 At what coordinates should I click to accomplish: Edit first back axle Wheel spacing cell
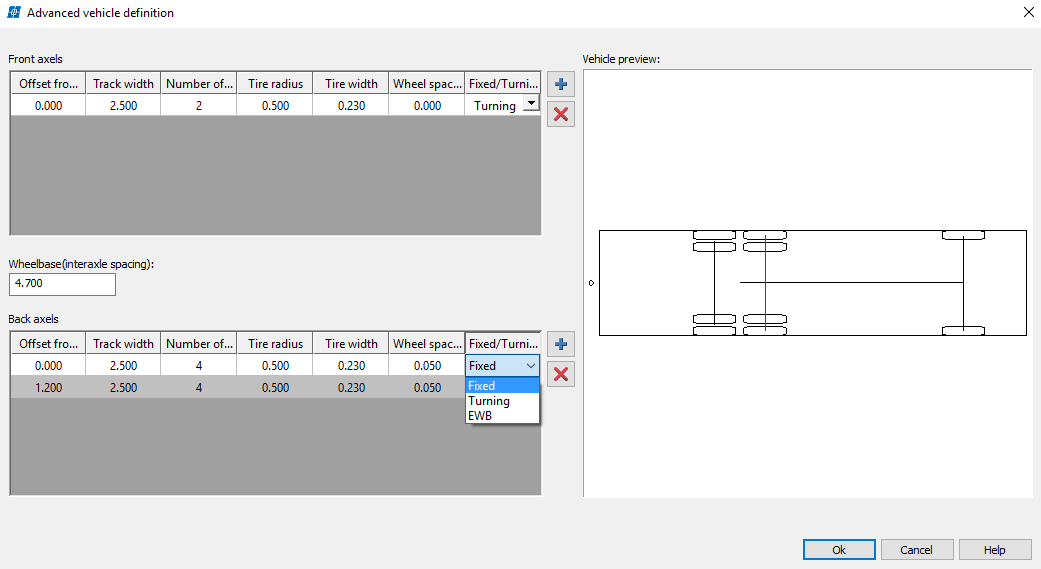tap(427, 366)
